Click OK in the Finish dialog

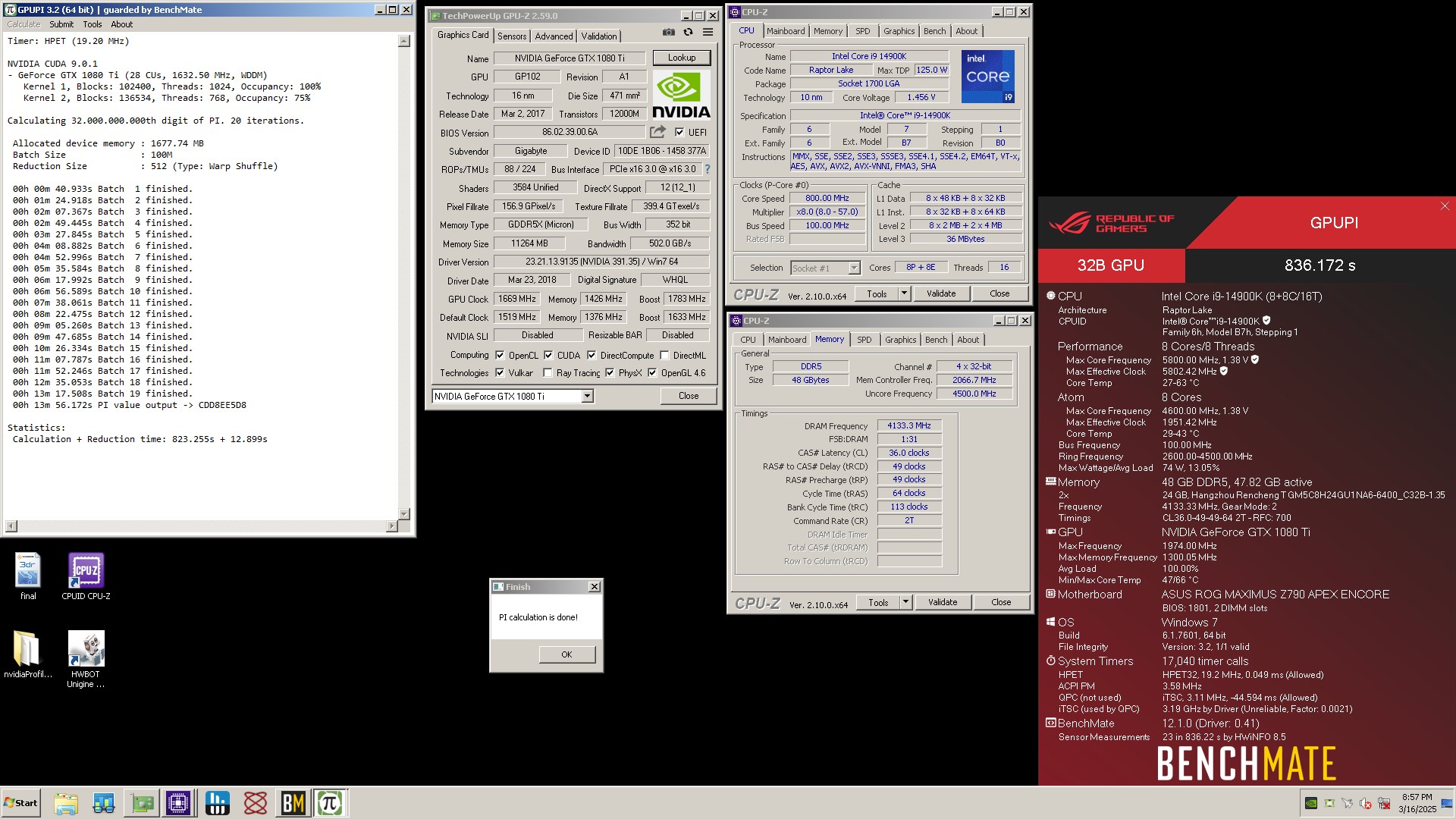[x=566, y=654]
